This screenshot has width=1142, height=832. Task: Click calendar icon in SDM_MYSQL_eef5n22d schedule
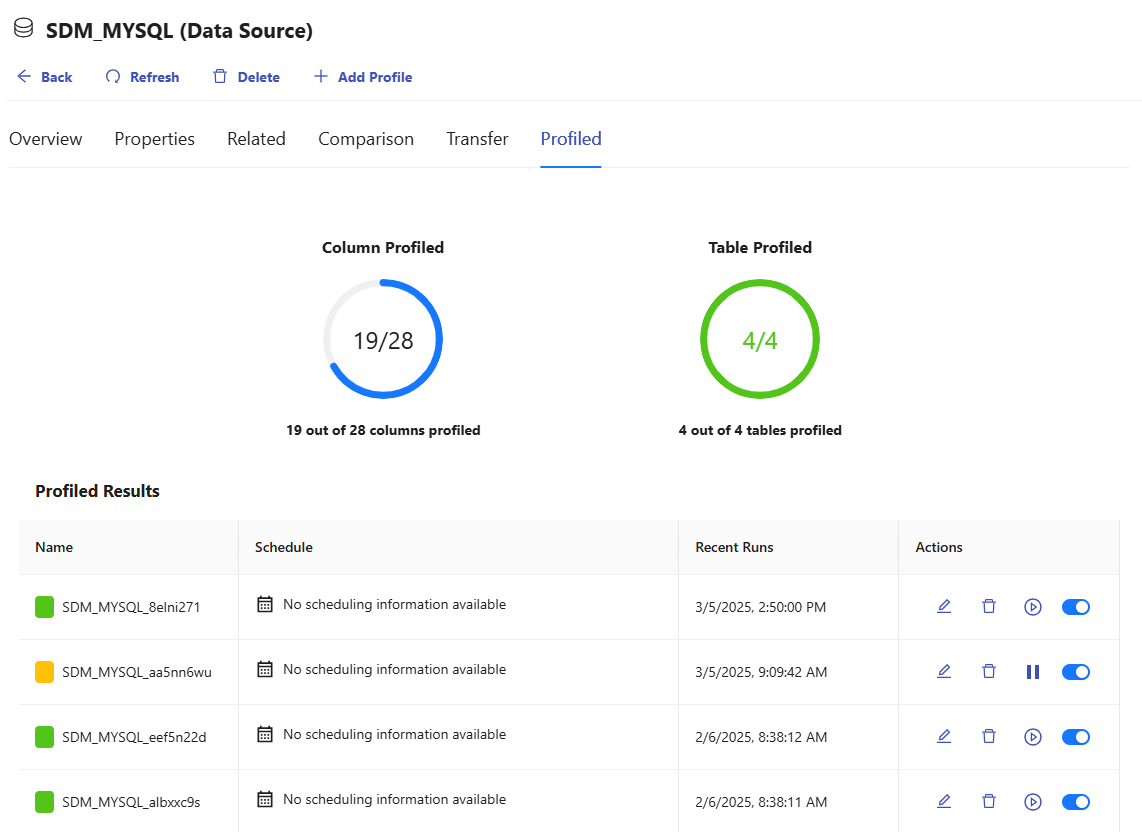265,735
